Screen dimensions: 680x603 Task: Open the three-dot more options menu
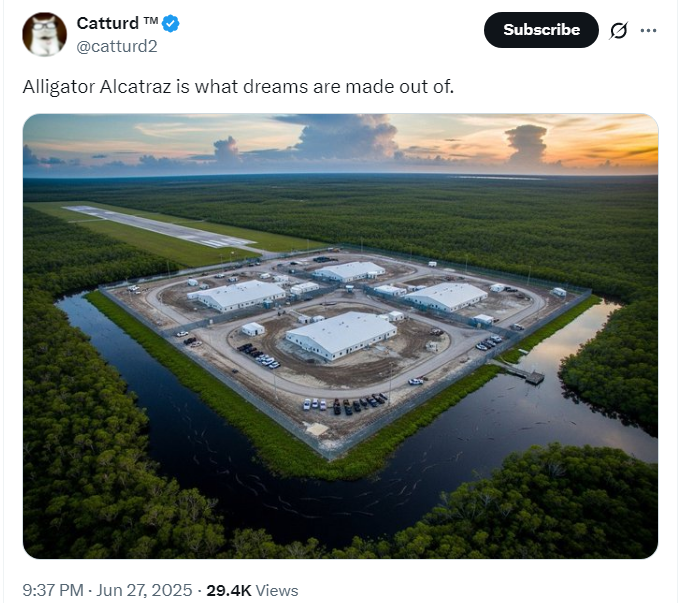[x=648, y=30]
